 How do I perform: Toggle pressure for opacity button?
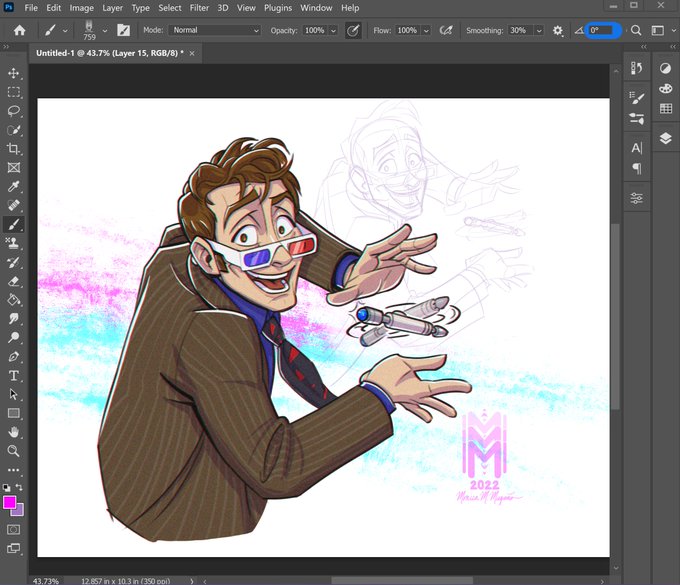pyautogui.click(x=353, y=30)
